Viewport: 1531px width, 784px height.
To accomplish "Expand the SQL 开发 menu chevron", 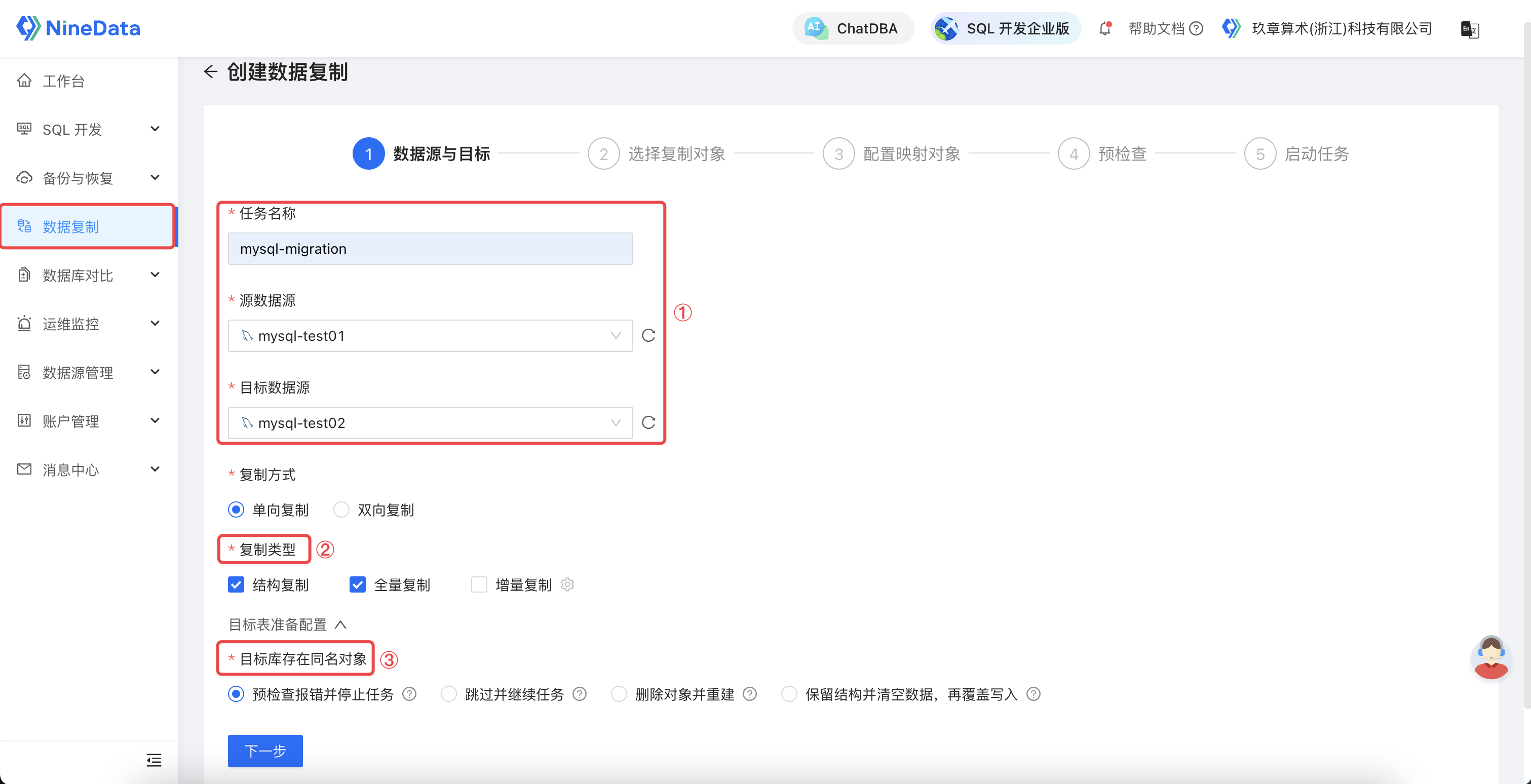I will [x=155, y=129].
